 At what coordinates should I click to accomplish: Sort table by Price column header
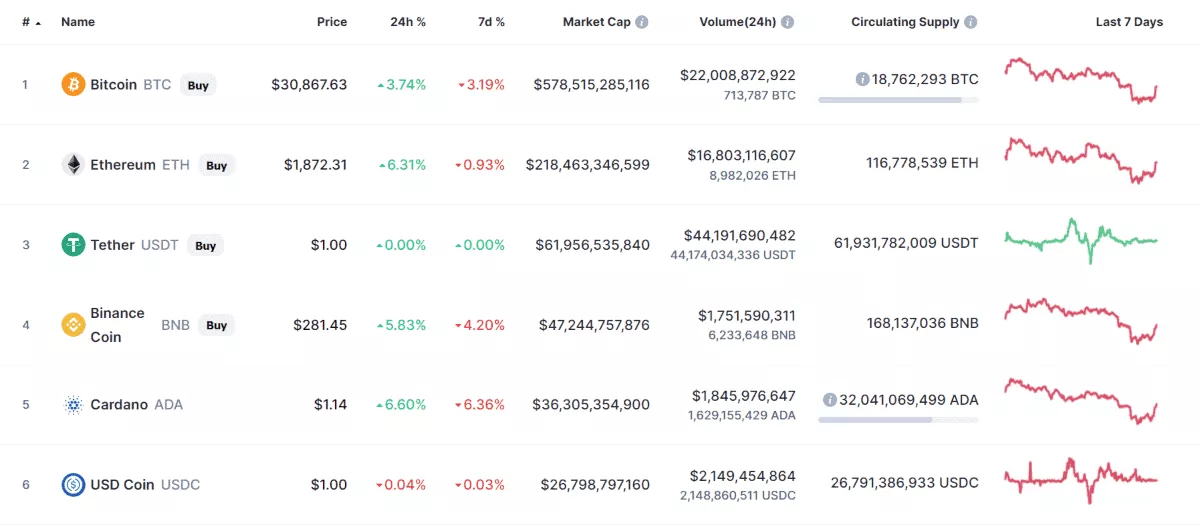coord(332,22)
